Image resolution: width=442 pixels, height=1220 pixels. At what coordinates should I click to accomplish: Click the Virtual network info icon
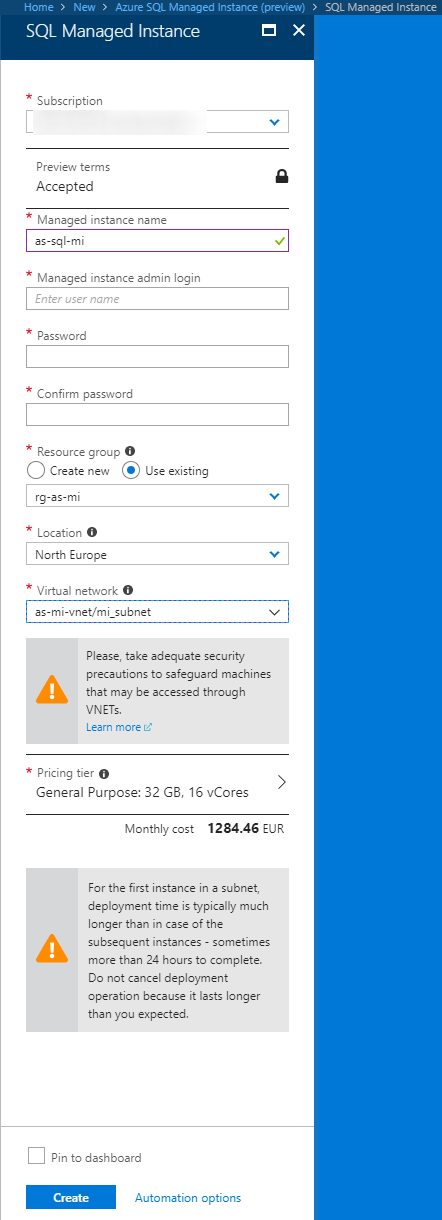pos(127,590)
